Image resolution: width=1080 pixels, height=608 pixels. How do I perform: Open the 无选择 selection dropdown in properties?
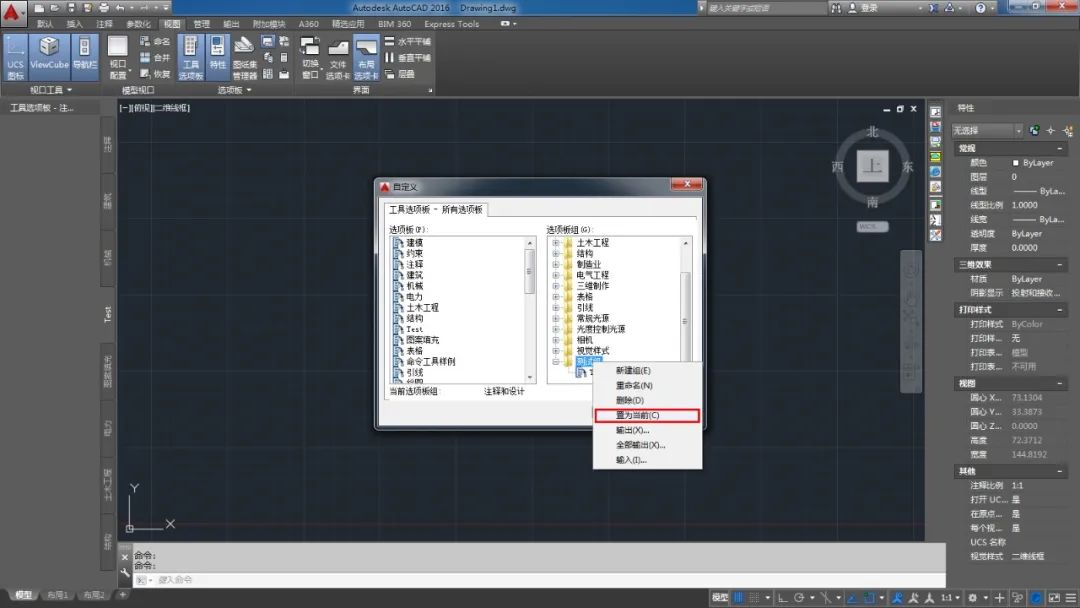[1018, 130]
